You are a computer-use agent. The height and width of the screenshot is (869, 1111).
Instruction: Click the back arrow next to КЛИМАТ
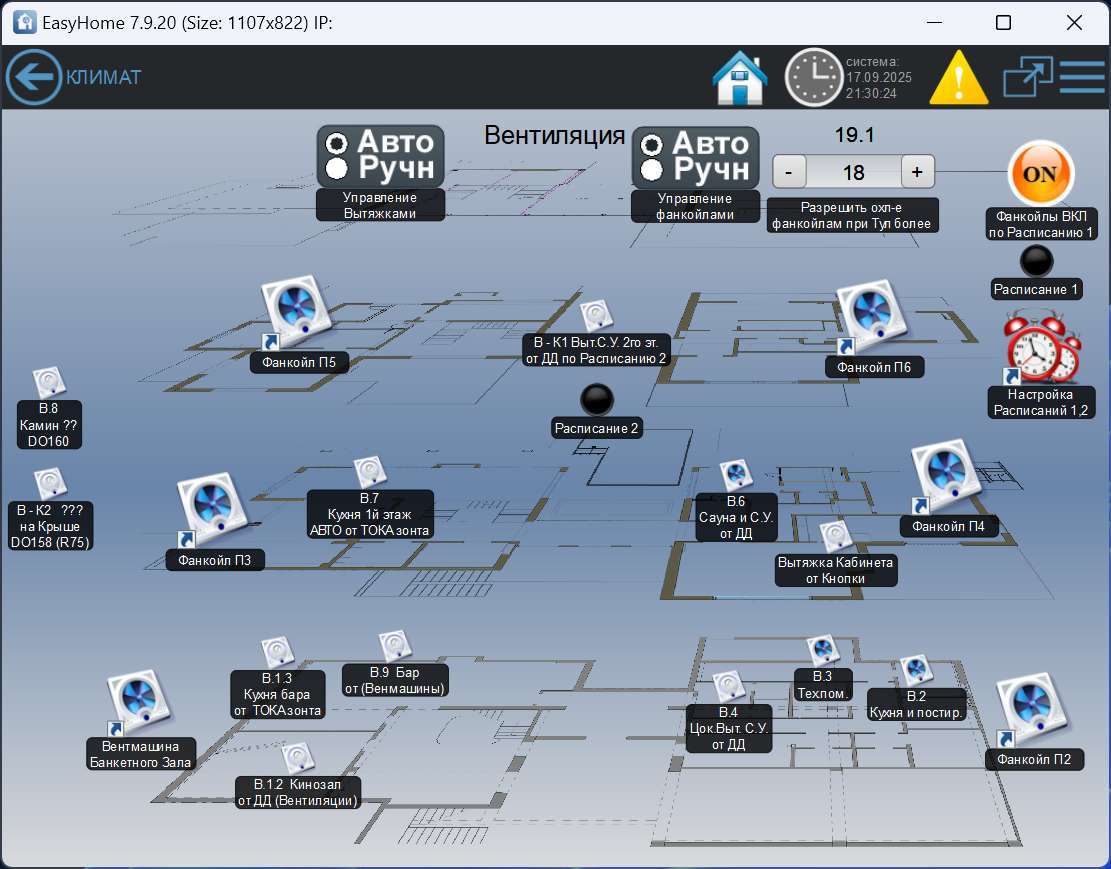(x=34, y=77)
